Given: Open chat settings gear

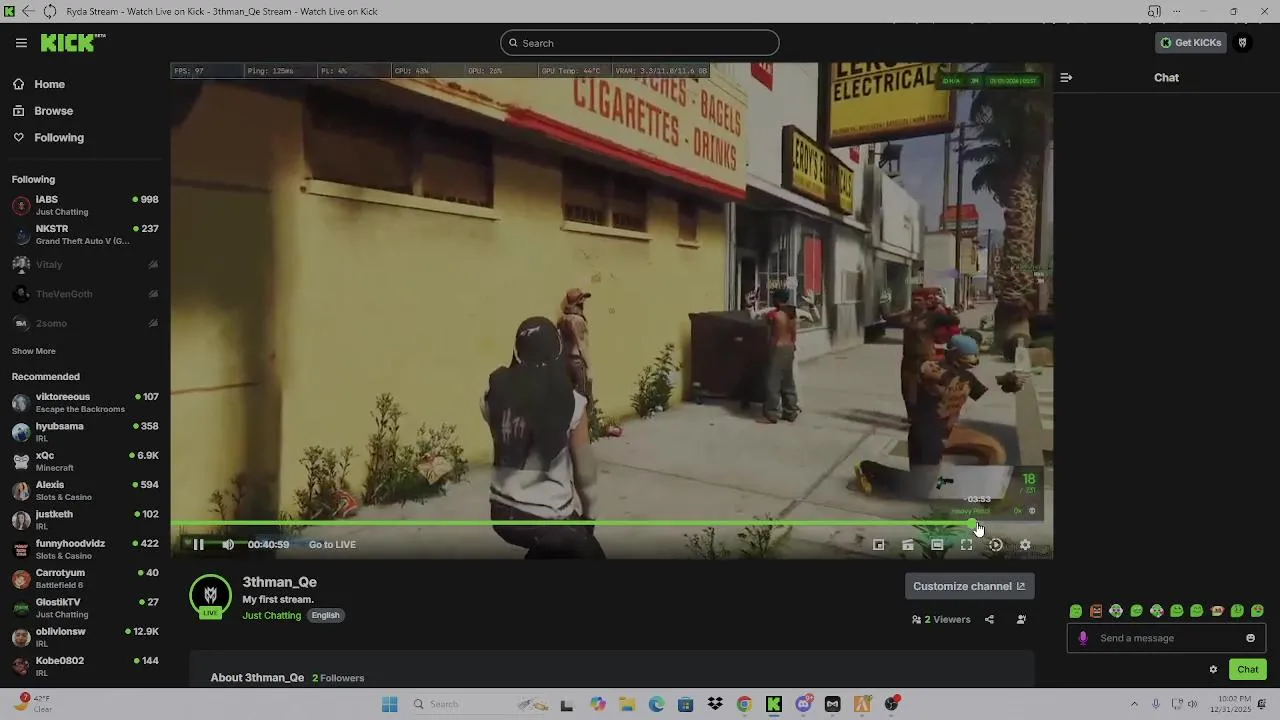Looking at the screenshot, I should pyautogui.click(x=1213, y=670).
